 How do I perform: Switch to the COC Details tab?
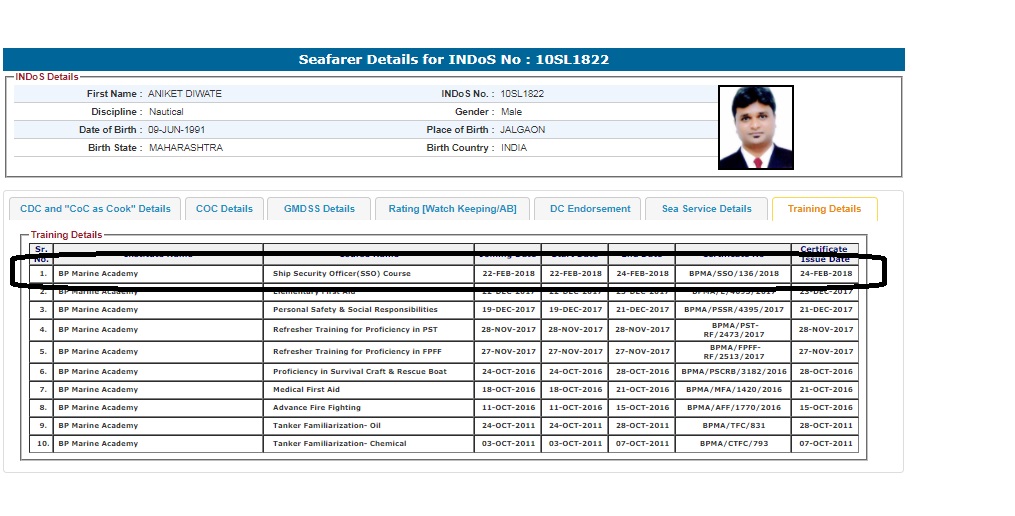click(224, 209)
